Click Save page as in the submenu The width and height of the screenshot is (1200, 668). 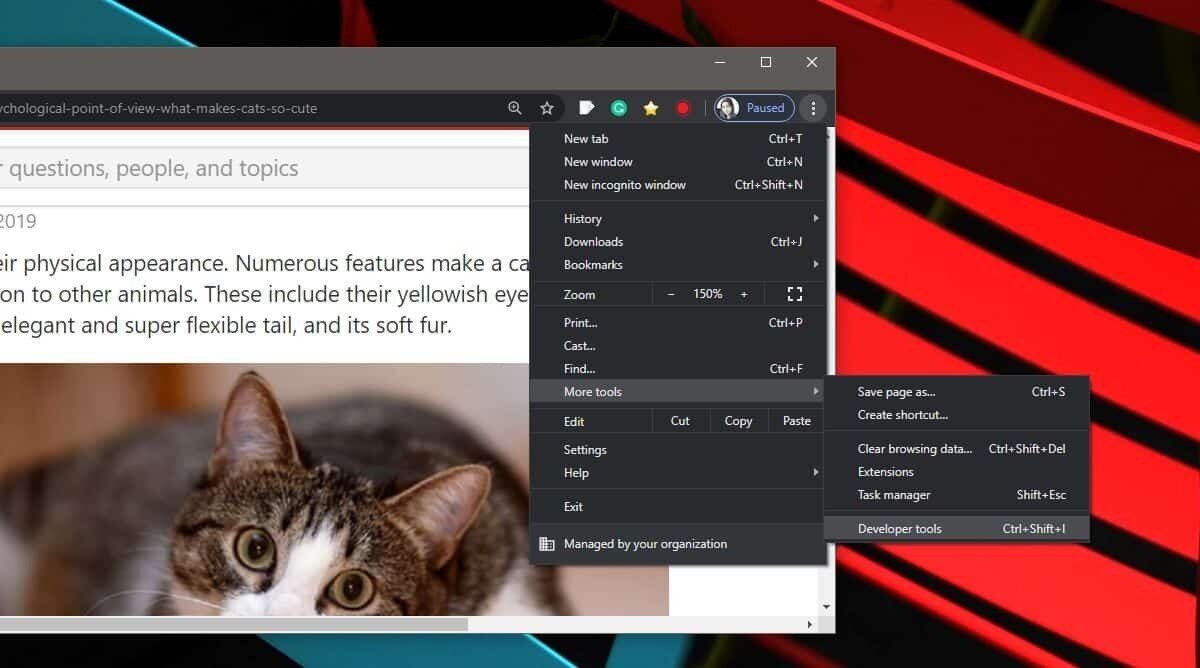pyautogui.click(x=894, y=391)
